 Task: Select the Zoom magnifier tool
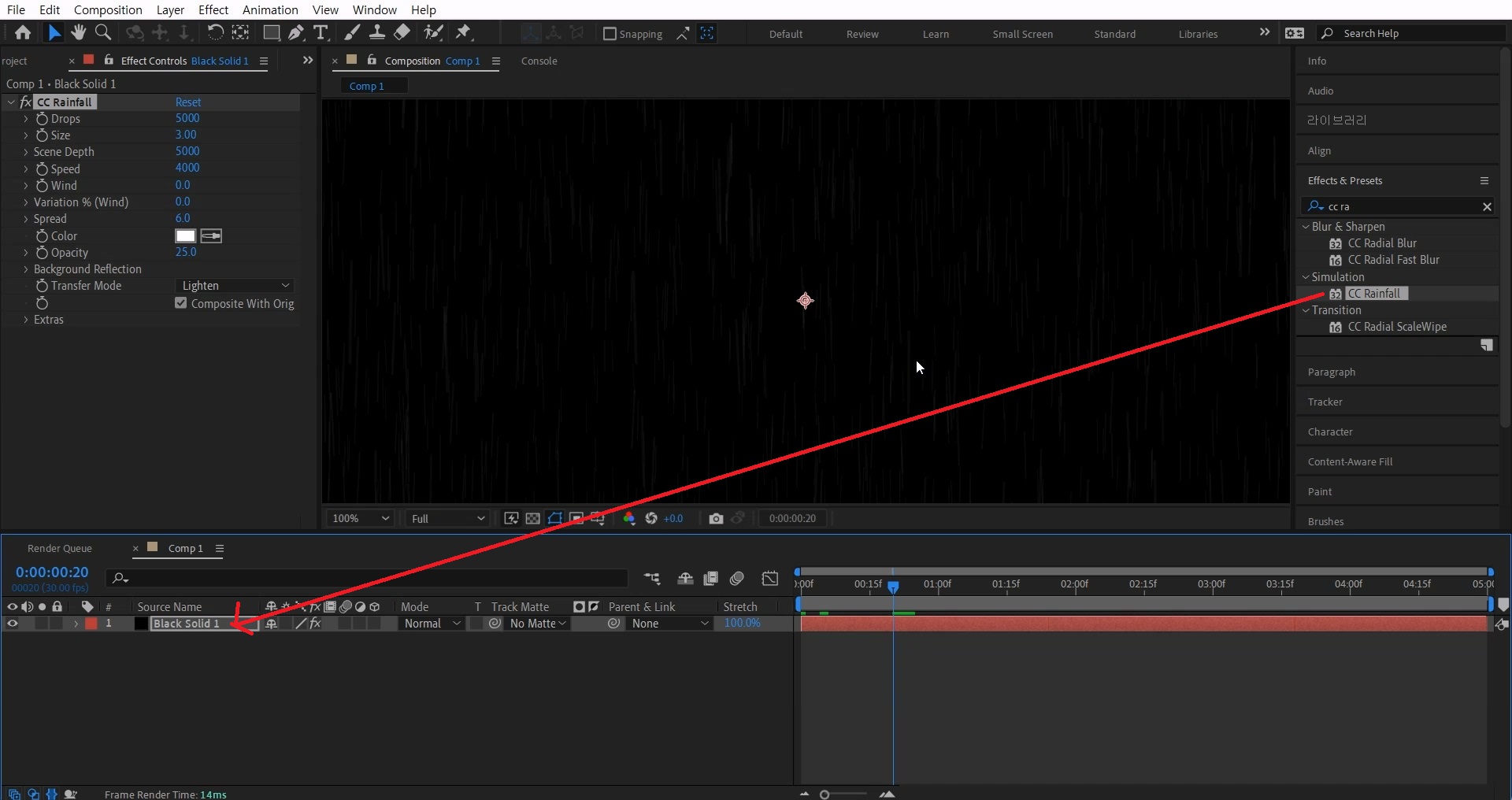click(x=103, y=33)
